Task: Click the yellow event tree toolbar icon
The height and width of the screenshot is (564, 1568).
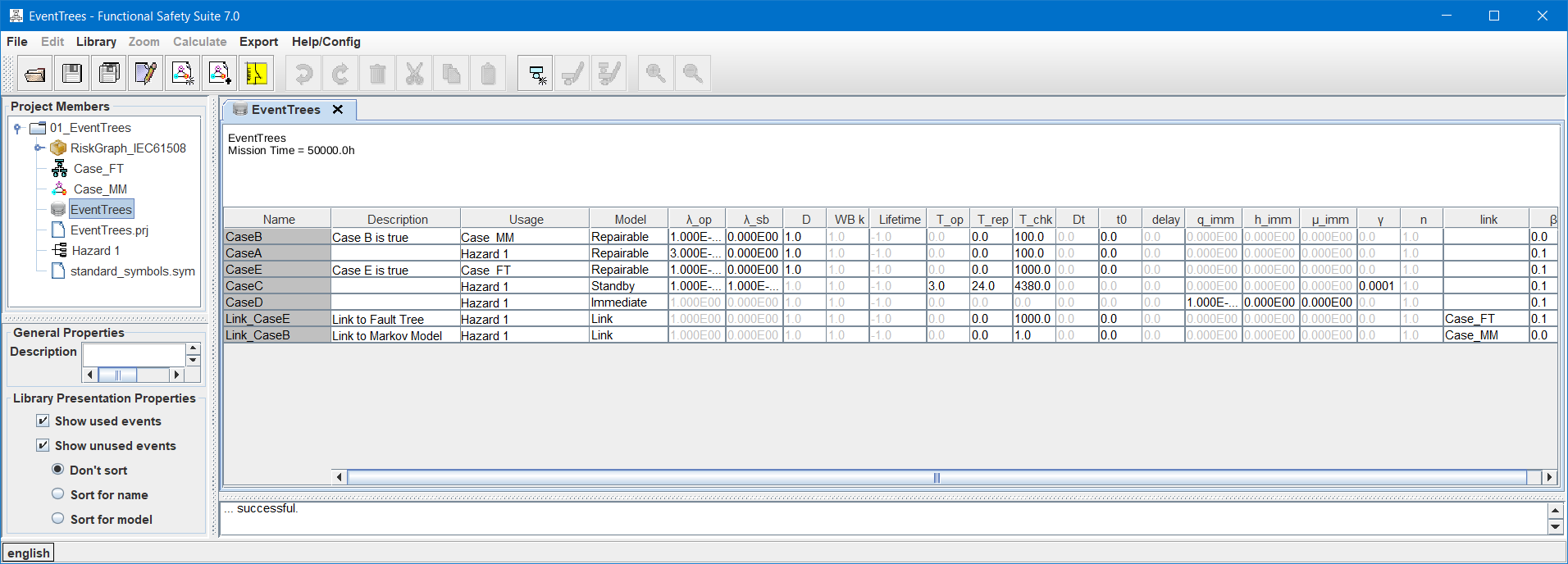Action: click(256, 74)
